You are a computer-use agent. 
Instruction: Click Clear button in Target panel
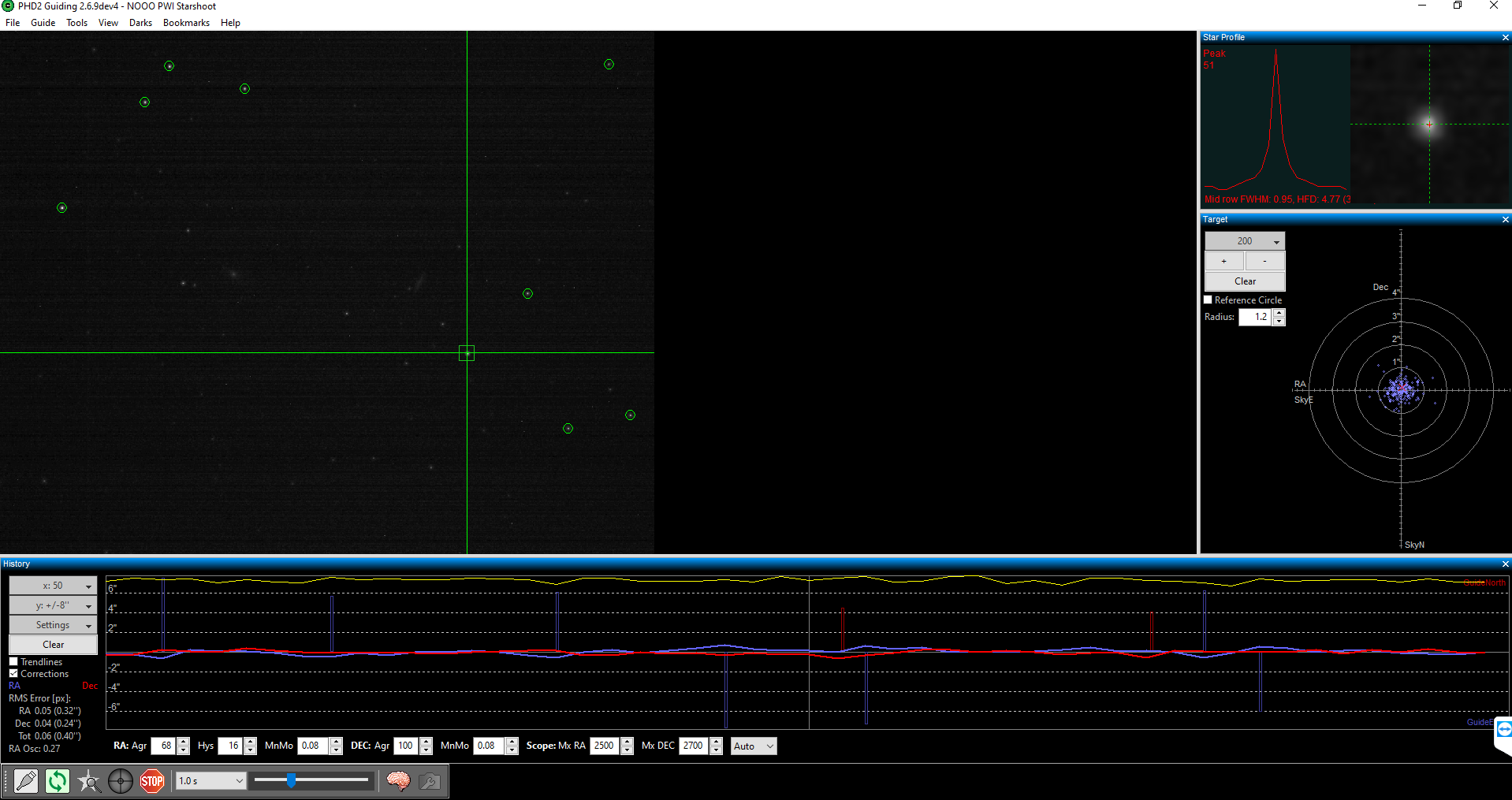pos(1245,281)
